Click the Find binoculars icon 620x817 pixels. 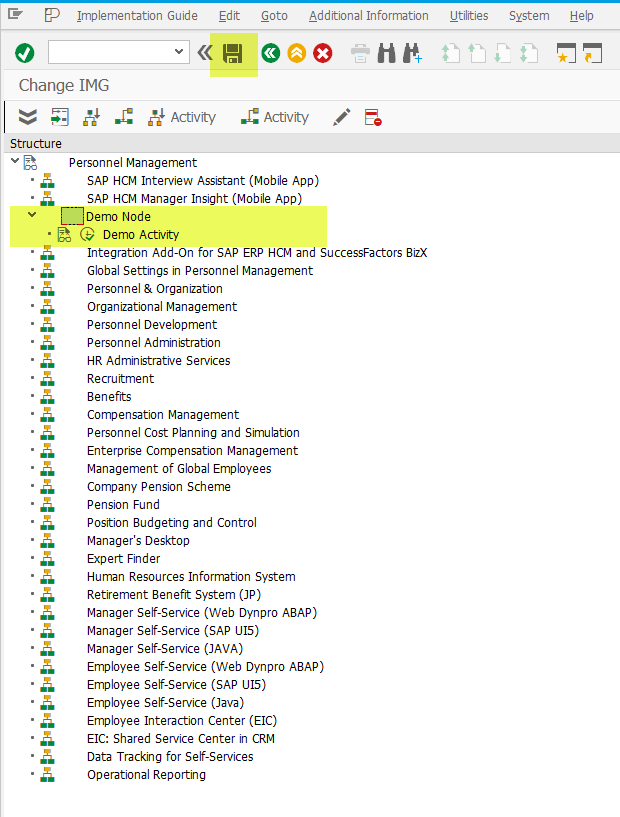(x=386, y=53)
